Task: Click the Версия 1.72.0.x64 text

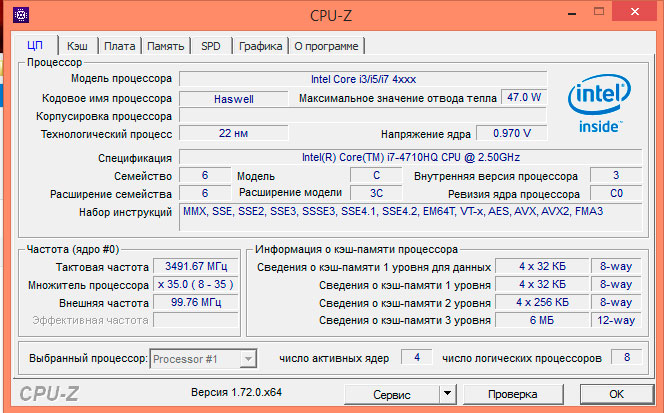Action: pyautogui.click(x=236, y=392)
